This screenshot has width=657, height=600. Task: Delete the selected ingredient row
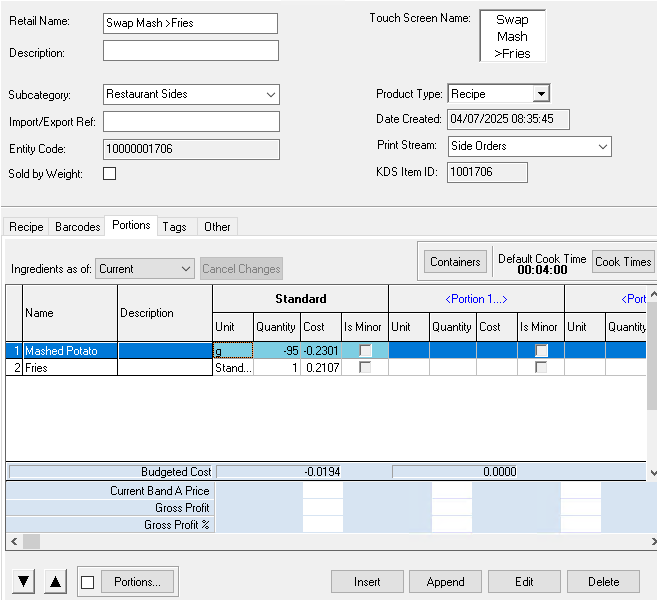tap(603, 582)
